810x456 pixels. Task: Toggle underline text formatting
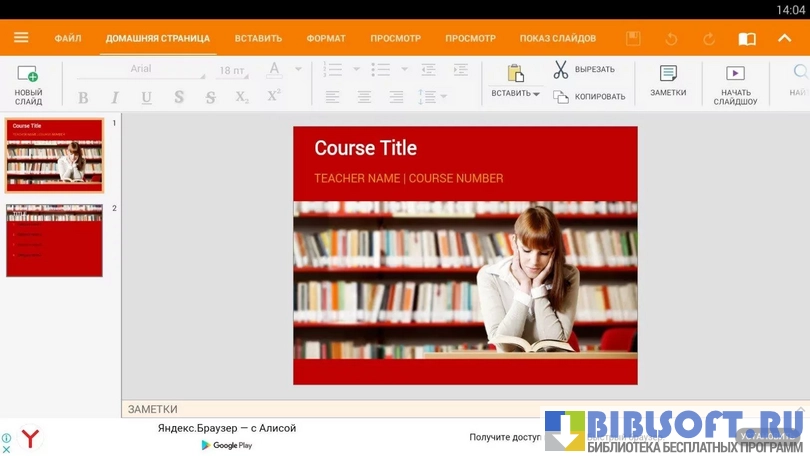tap(147, 98)
